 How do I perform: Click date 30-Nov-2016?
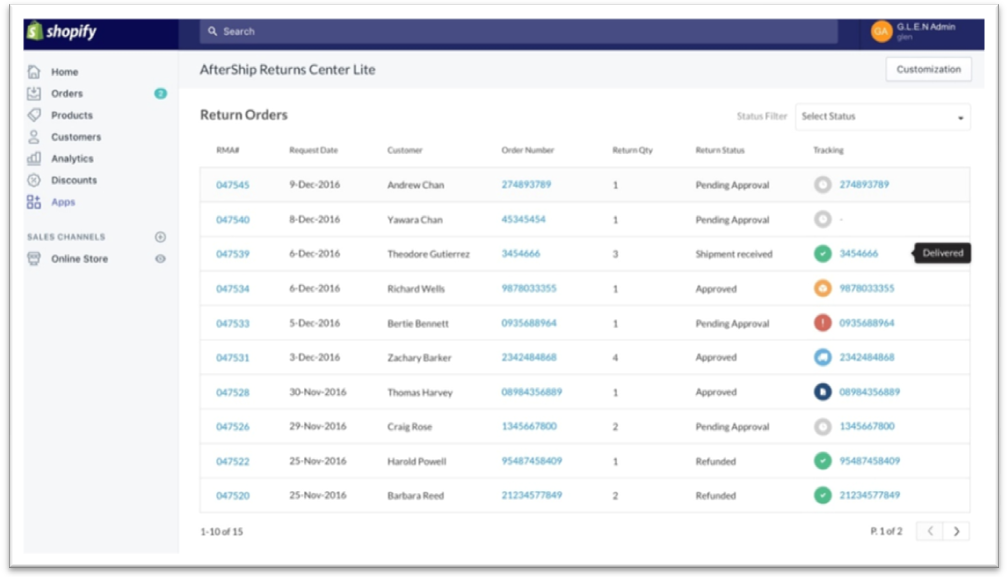318,392
